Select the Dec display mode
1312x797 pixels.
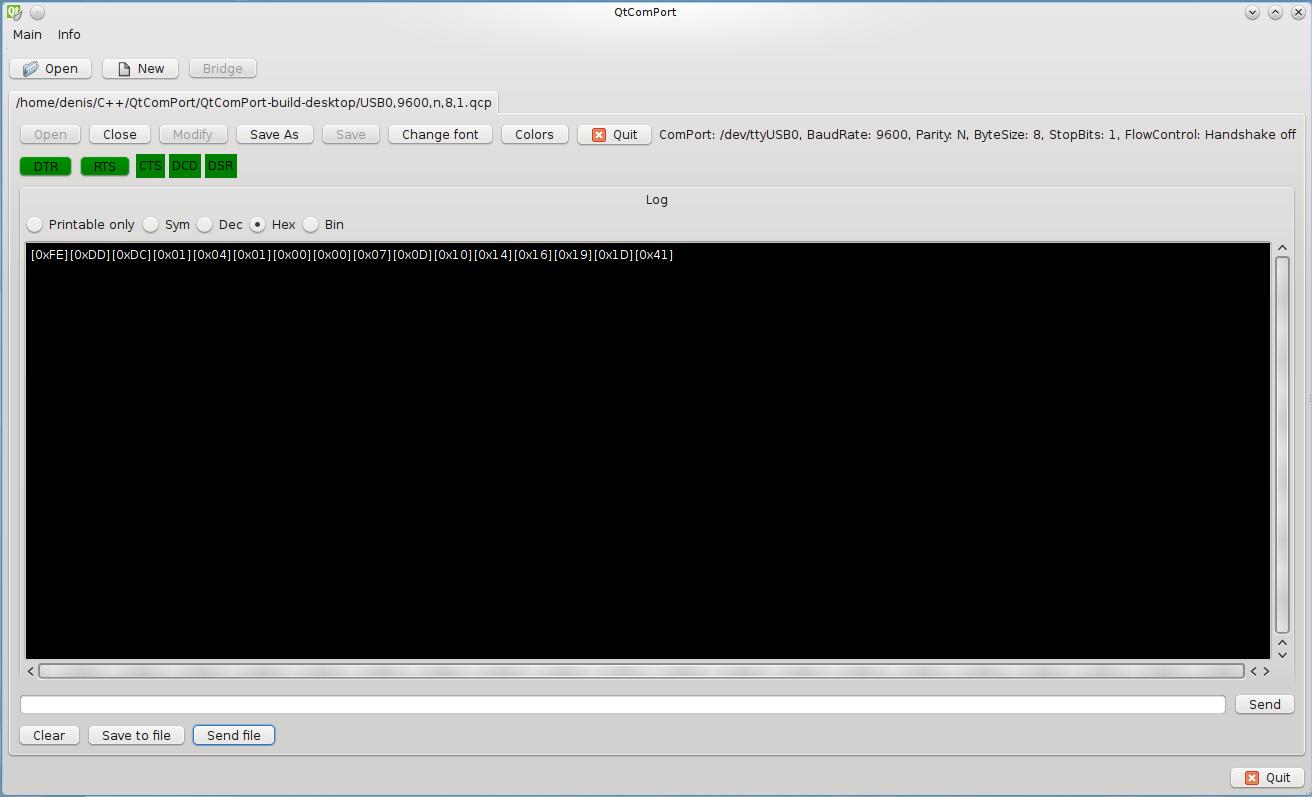220,224
